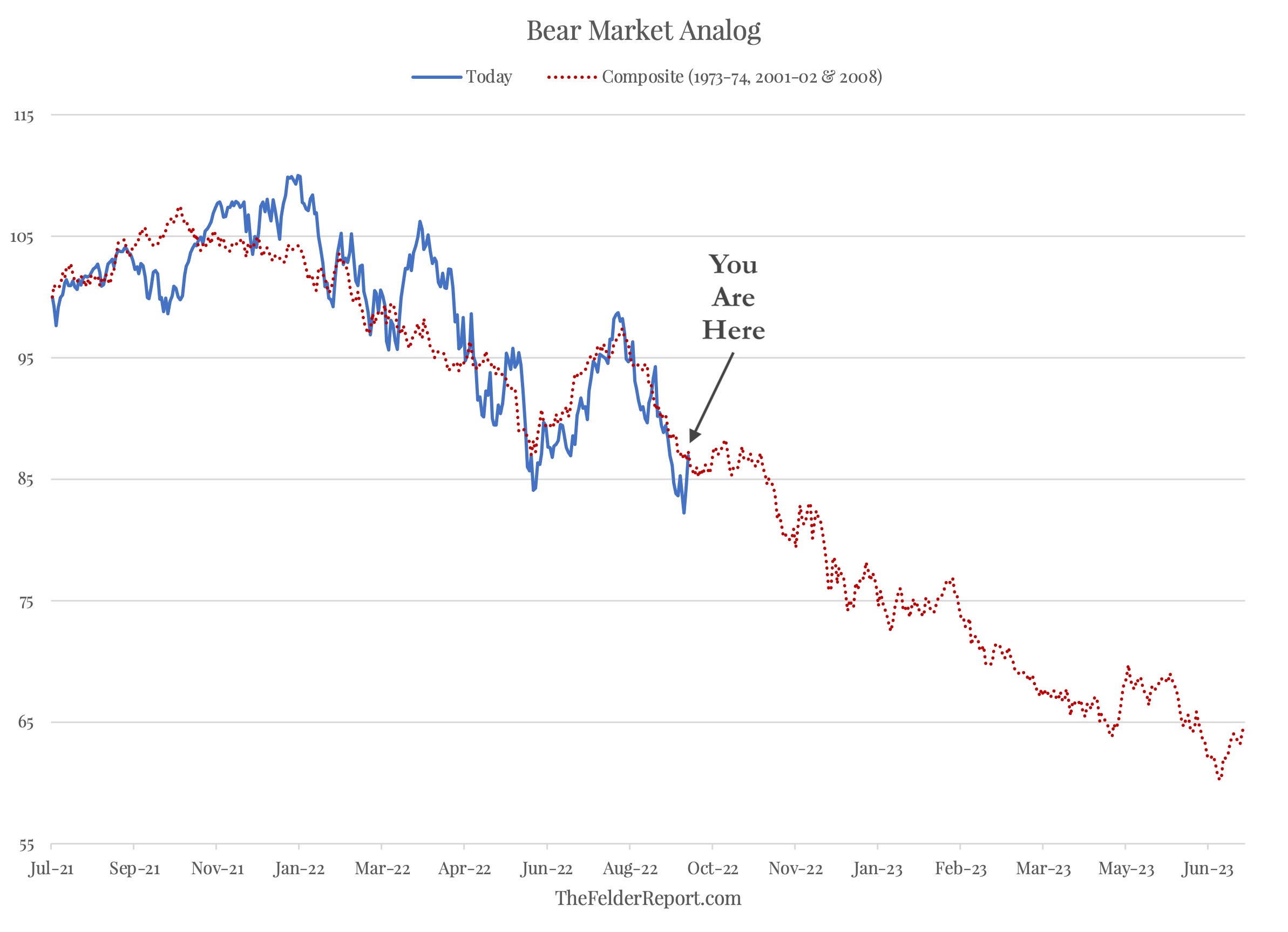Select the "Composite (1973-74, 2001-02 & 2008)" legend label
1288x932 pixels.
pyautogui.click(x=742, y=77)
